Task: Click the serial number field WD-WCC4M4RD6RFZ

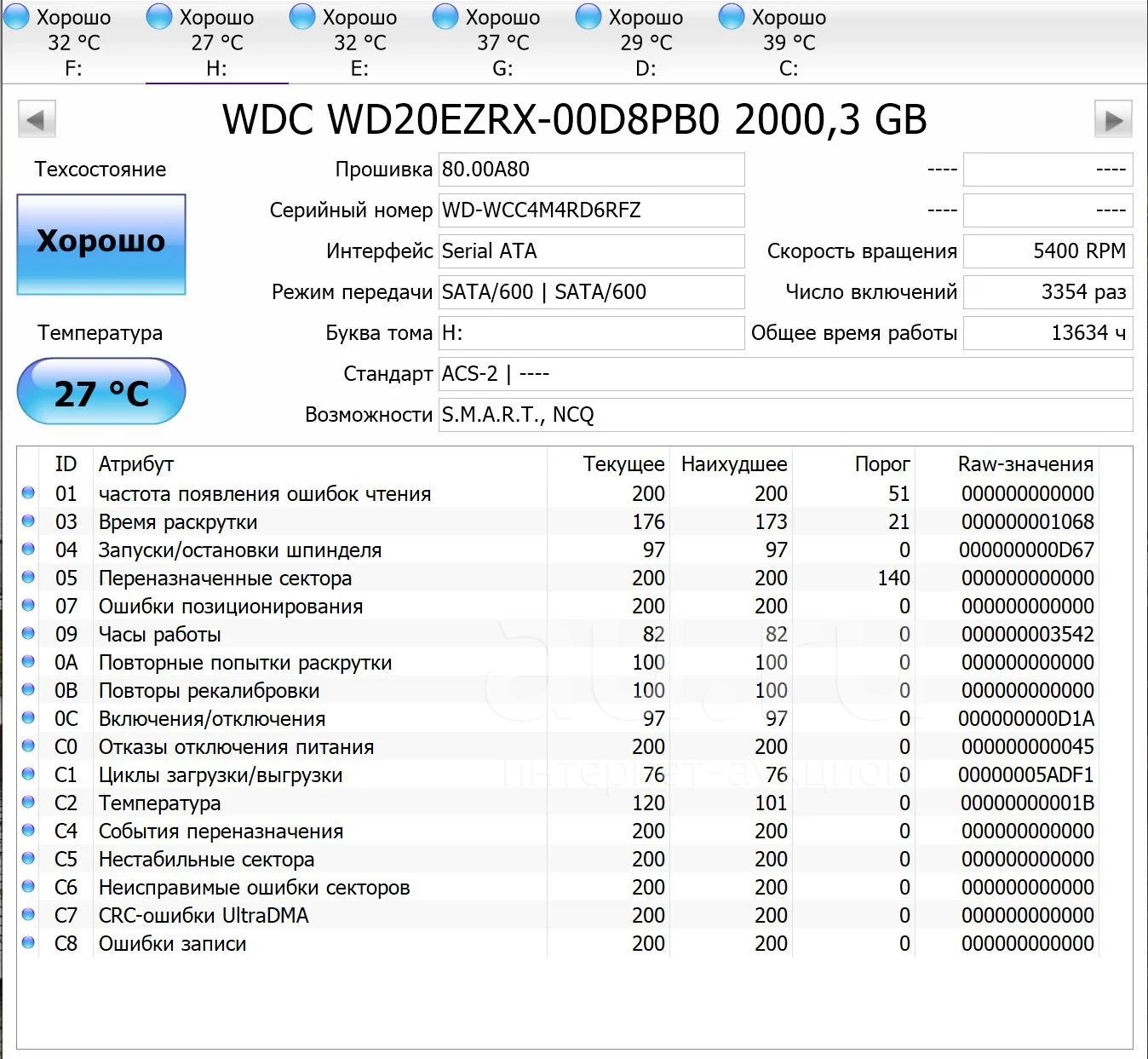Action: (x=592, y=210)
